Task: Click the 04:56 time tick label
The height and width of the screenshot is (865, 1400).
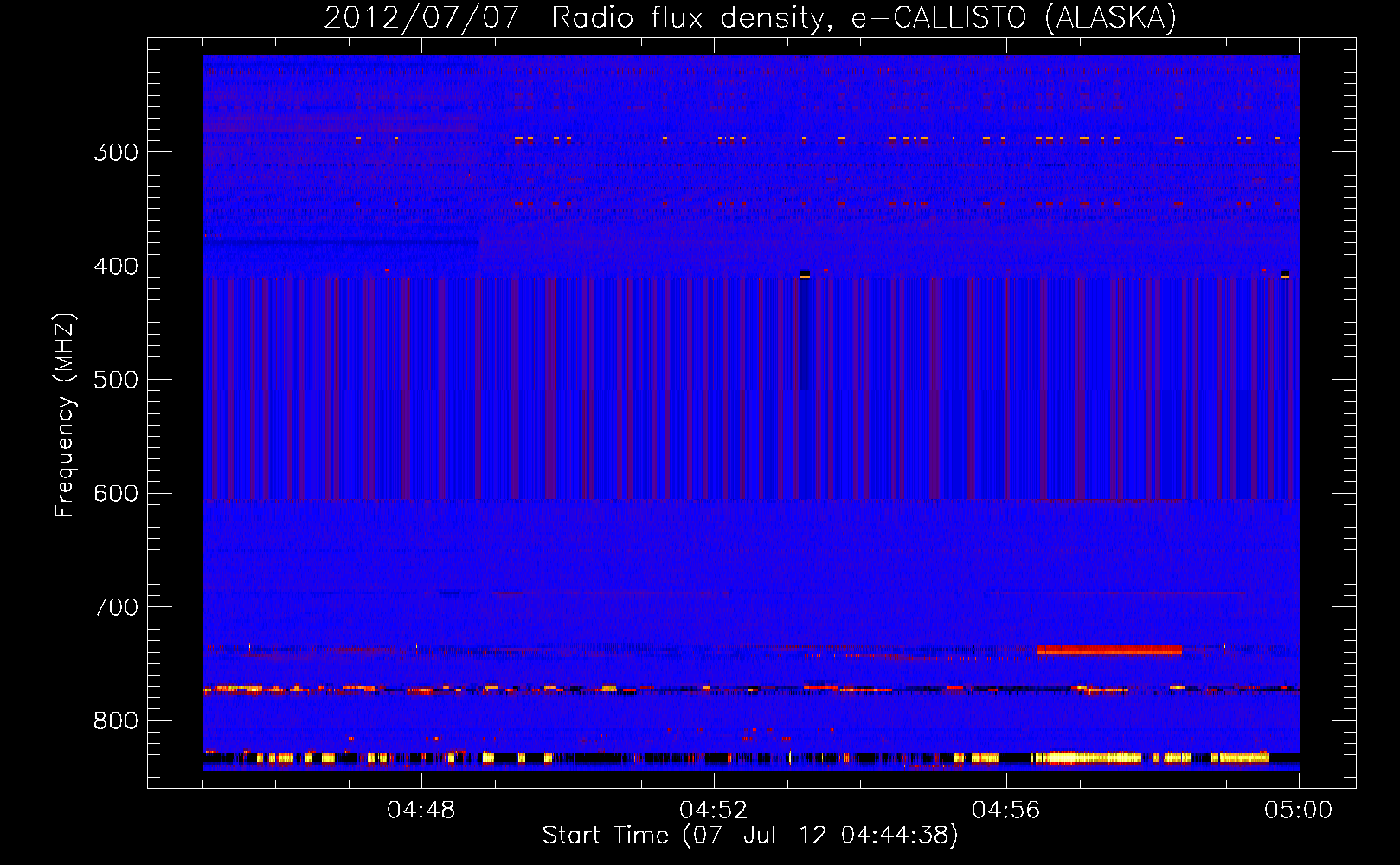Action: pos(1006,810)
